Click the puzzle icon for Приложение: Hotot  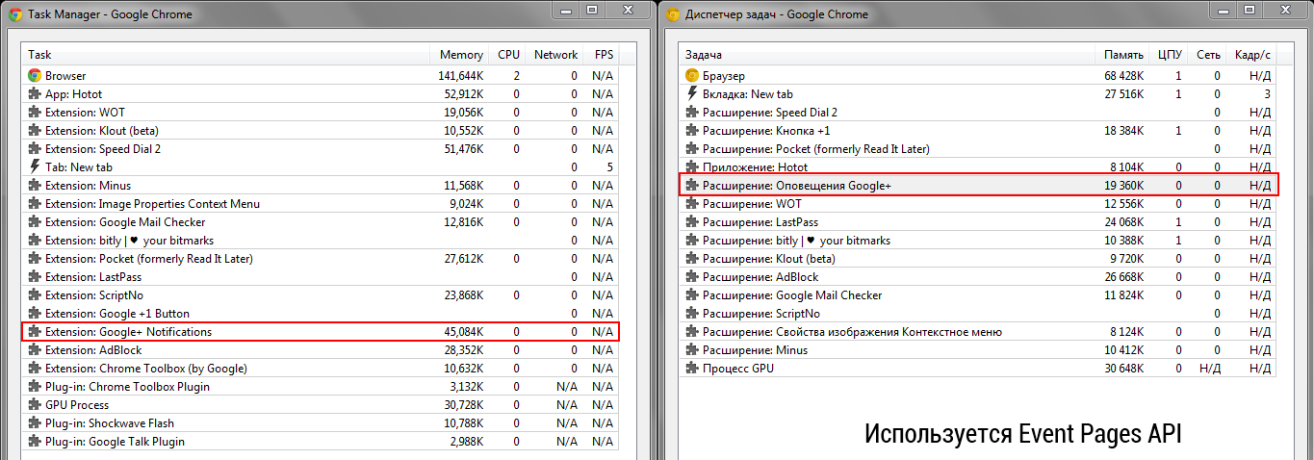tap(692, 167)
